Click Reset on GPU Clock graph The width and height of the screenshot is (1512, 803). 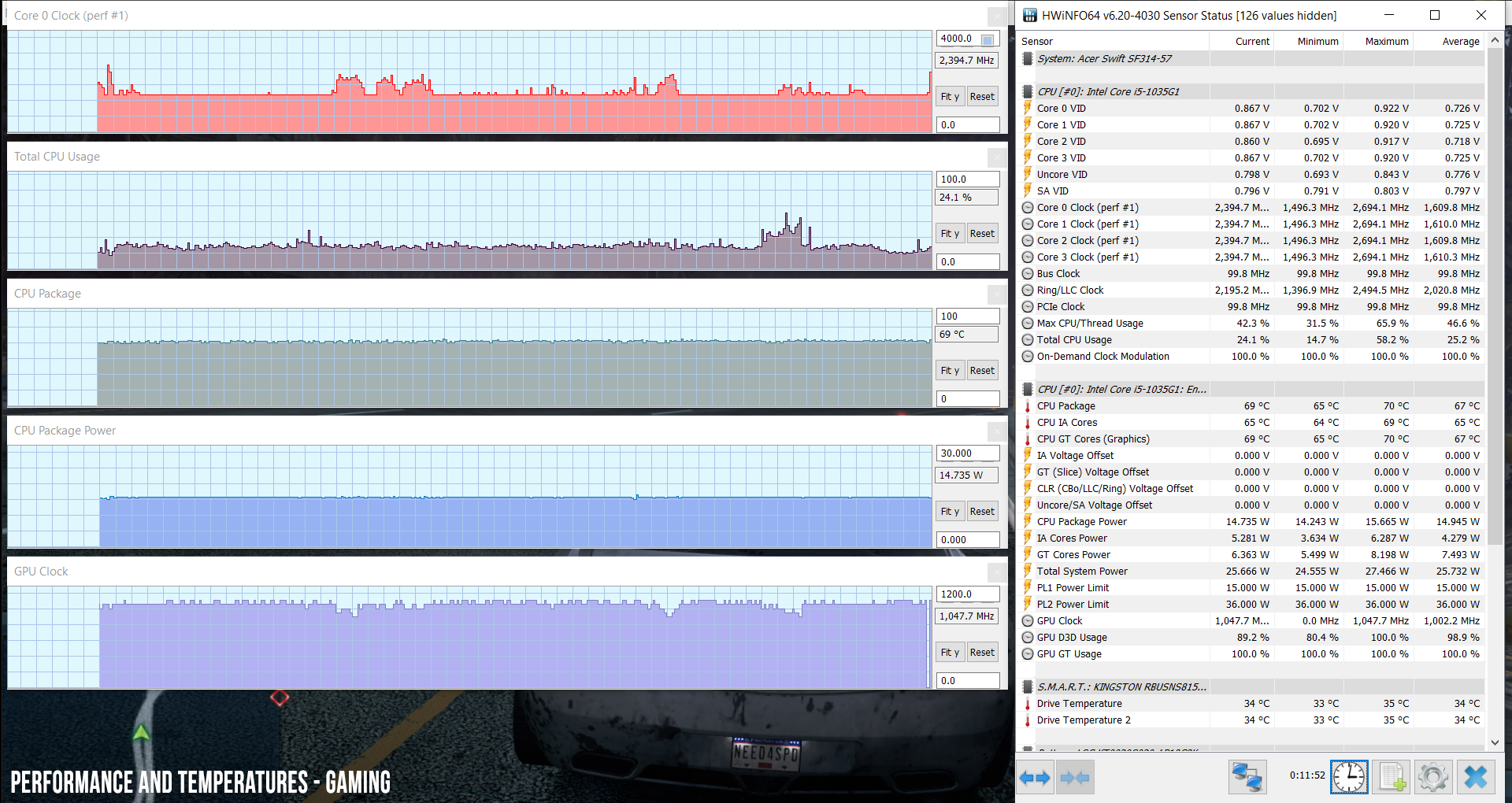click(982, 653)
